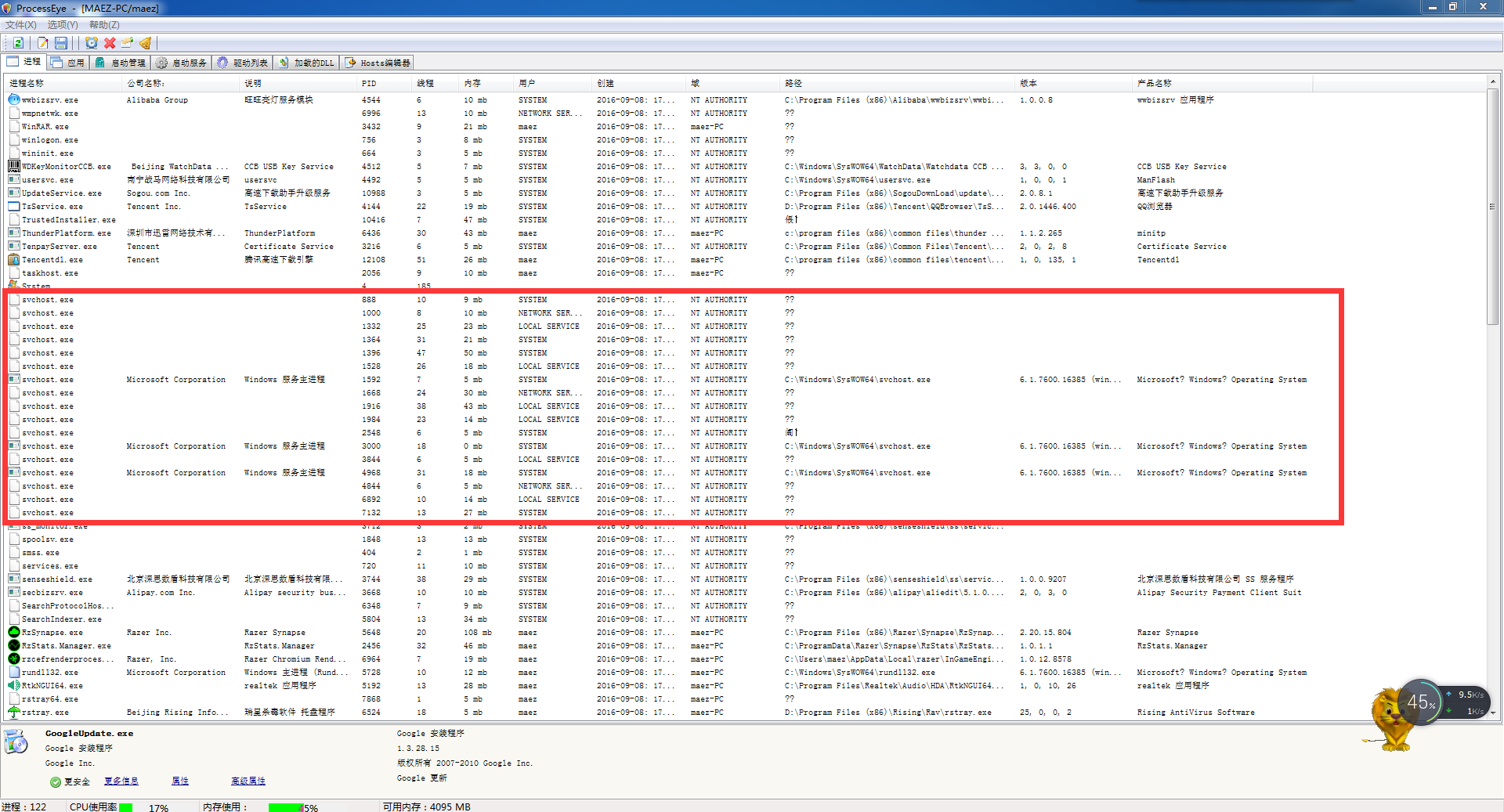The width and height of the screenshot is (1504, 812).
Task: Open the 选项(Y) menu
Action: (63, 25)
